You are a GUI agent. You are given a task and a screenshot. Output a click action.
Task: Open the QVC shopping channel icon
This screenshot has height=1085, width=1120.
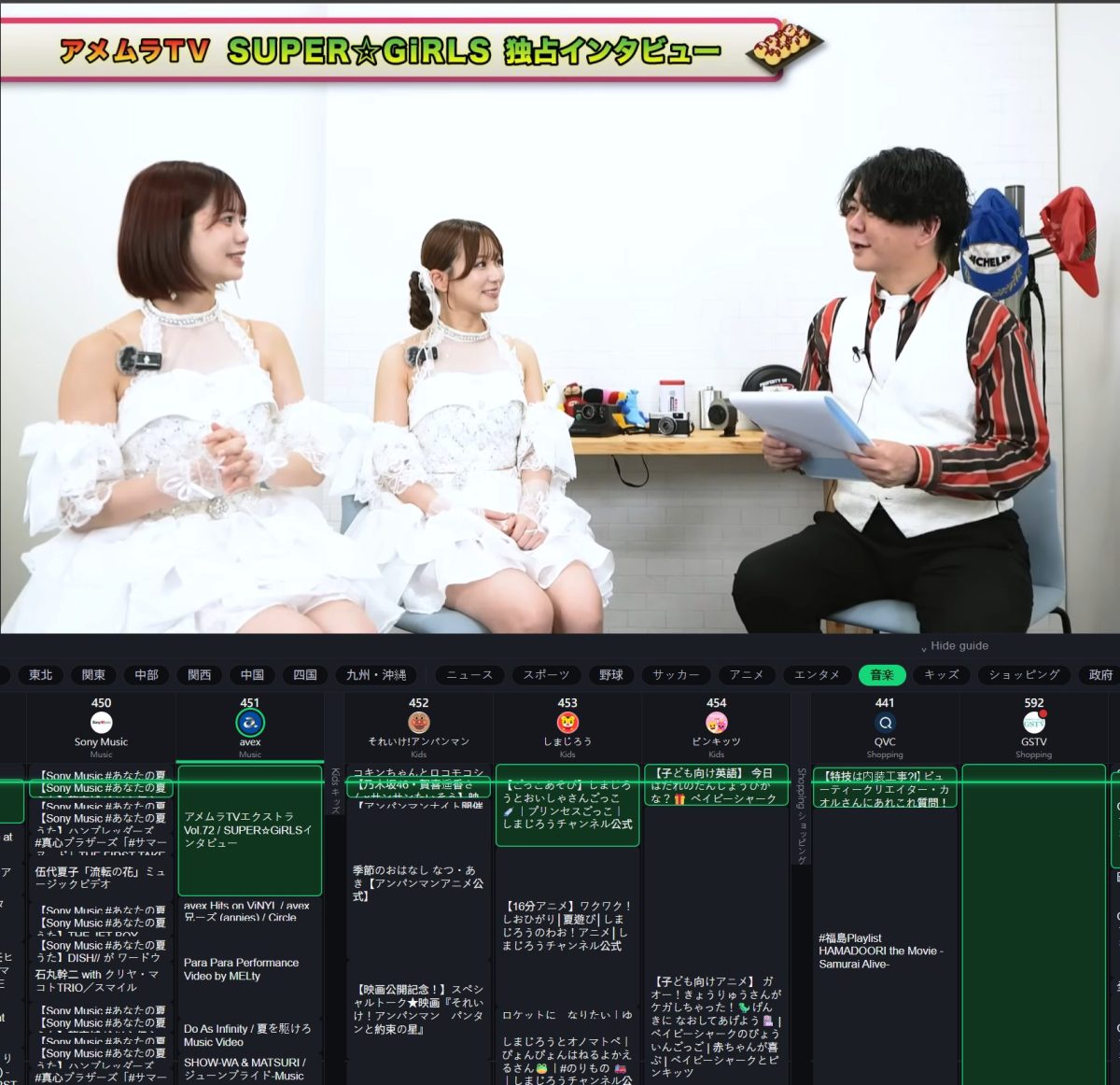click(x=885, y=723)
